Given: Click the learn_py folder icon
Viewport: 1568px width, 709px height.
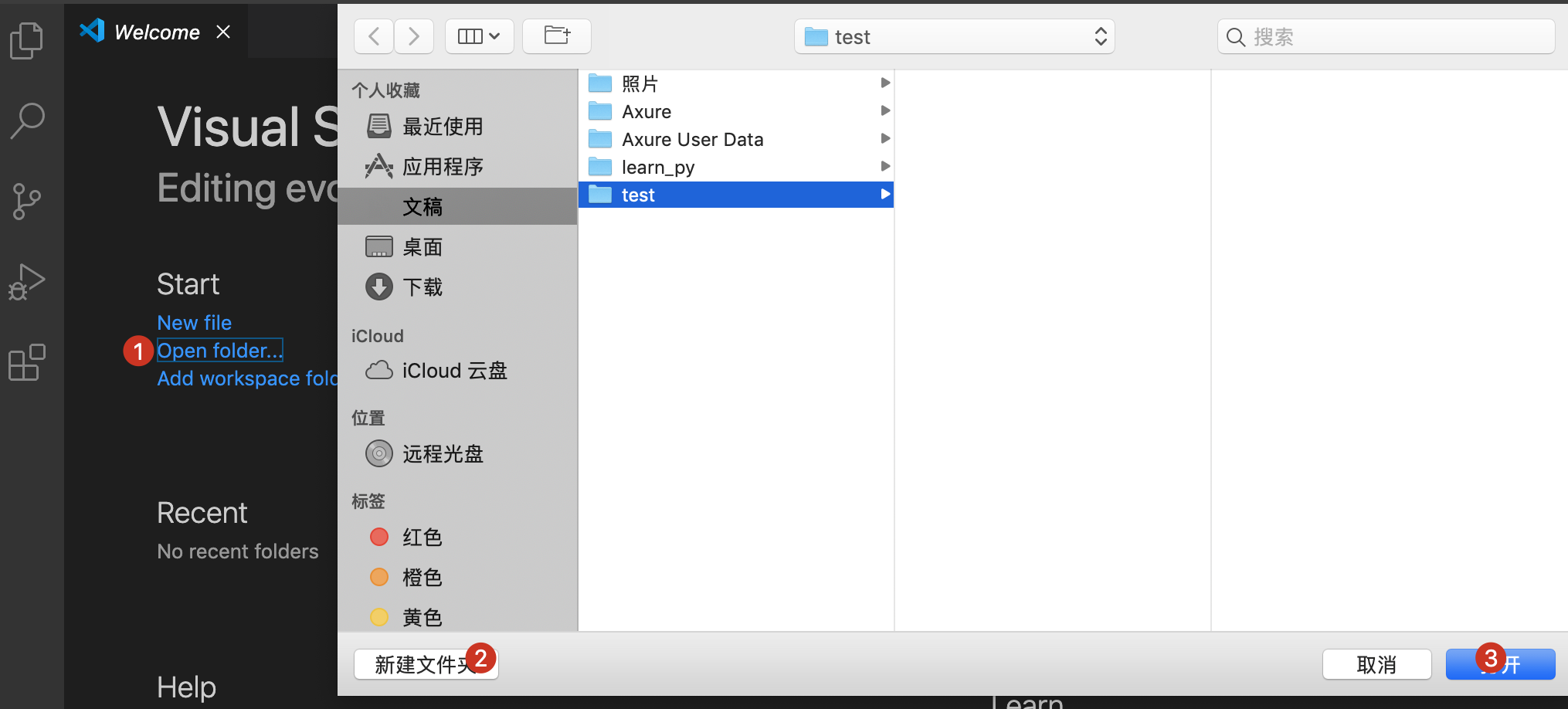Looking at the screenshot, I should [600, 166].
